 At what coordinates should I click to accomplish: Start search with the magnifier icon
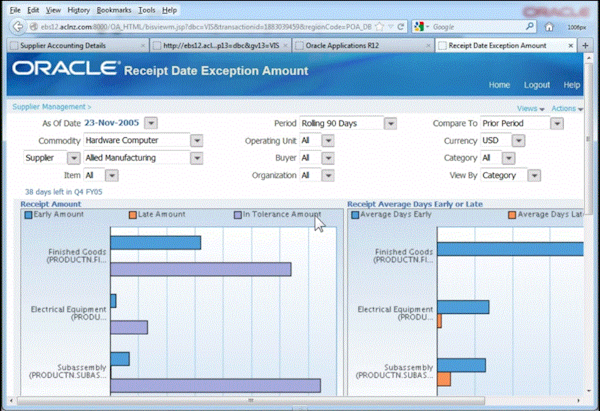[x=530, y=26]
